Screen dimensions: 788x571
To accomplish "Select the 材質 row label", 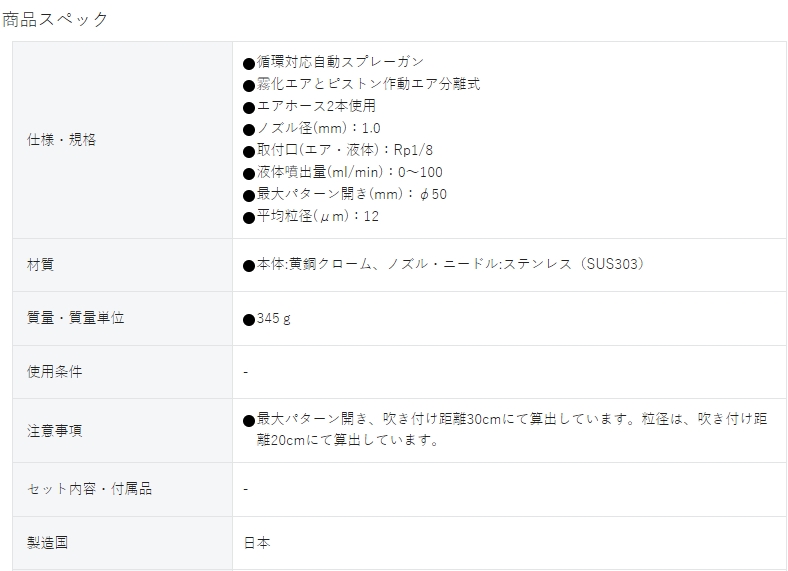I will [40, 265].
